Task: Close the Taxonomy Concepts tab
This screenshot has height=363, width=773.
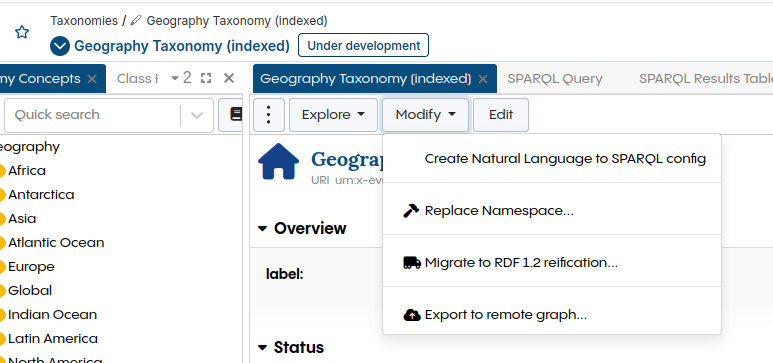Action: tap(92, 79)
